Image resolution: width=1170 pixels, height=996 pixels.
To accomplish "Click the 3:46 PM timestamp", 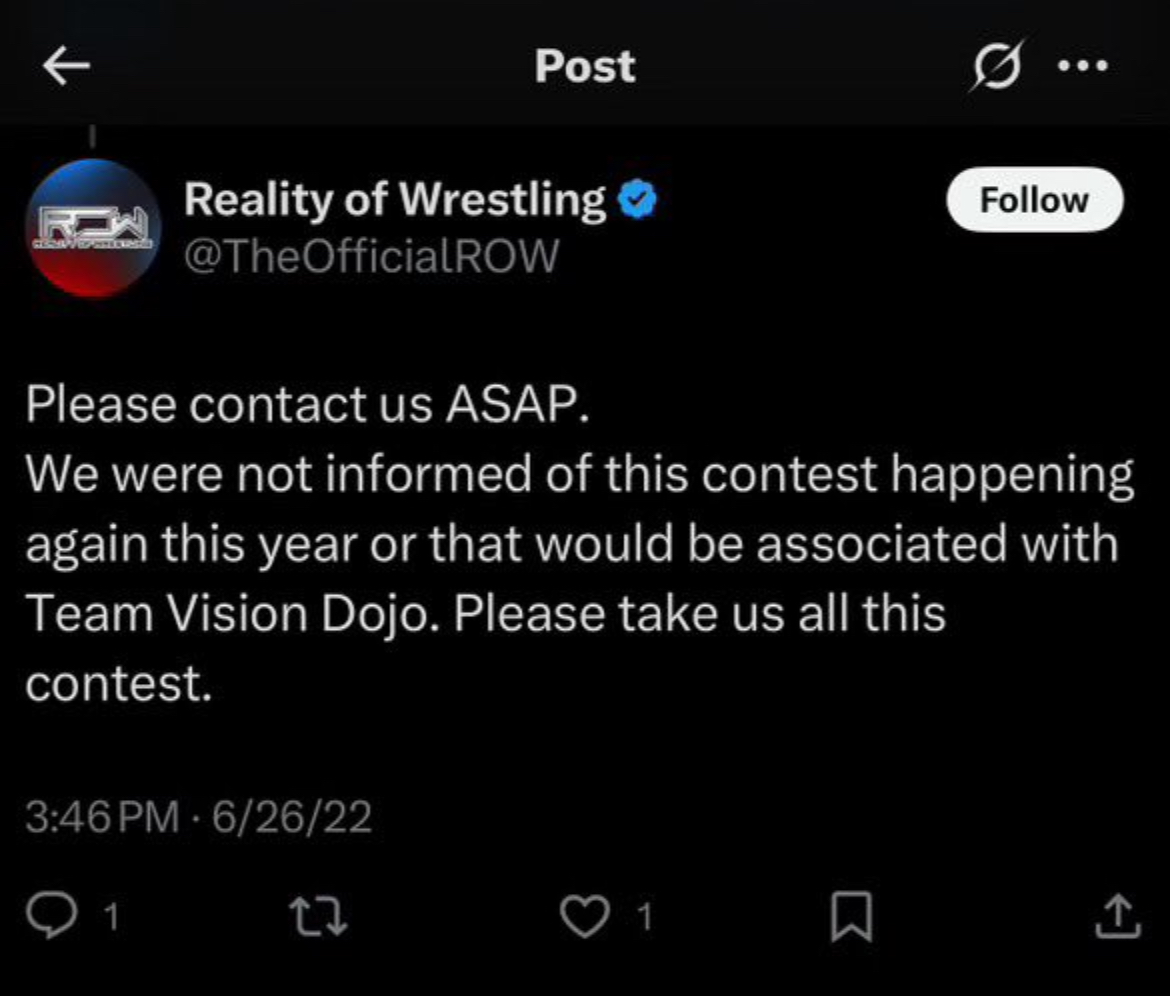I will (100, 818).
